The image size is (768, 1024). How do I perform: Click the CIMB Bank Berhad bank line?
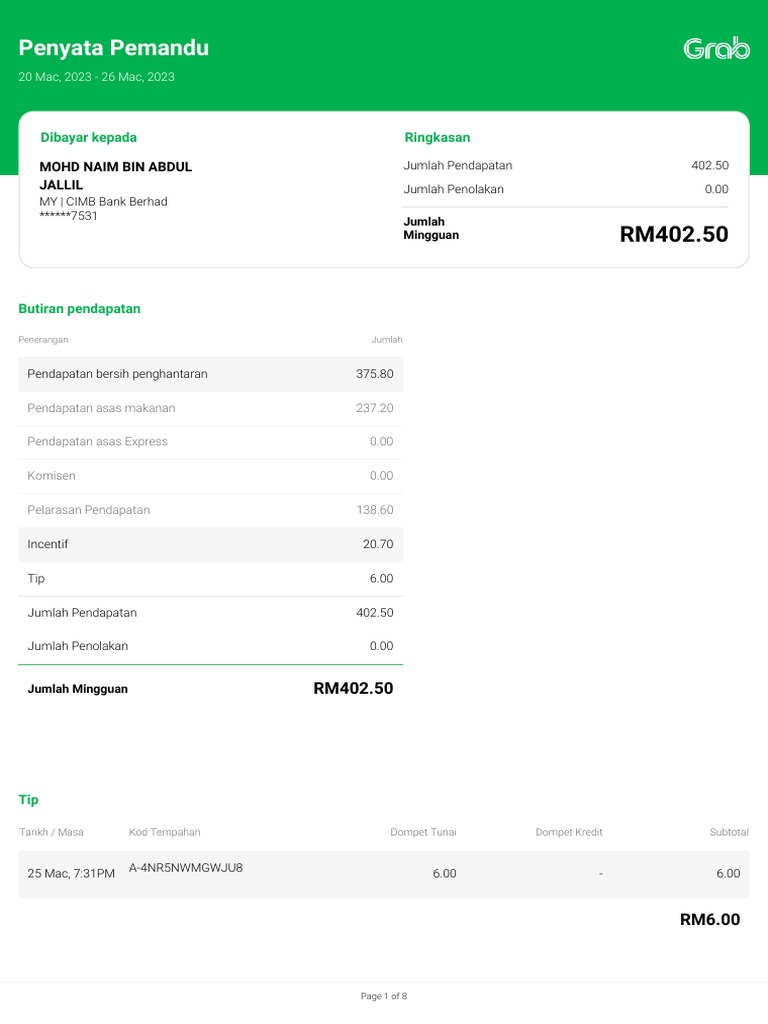[x=103, y=201]
